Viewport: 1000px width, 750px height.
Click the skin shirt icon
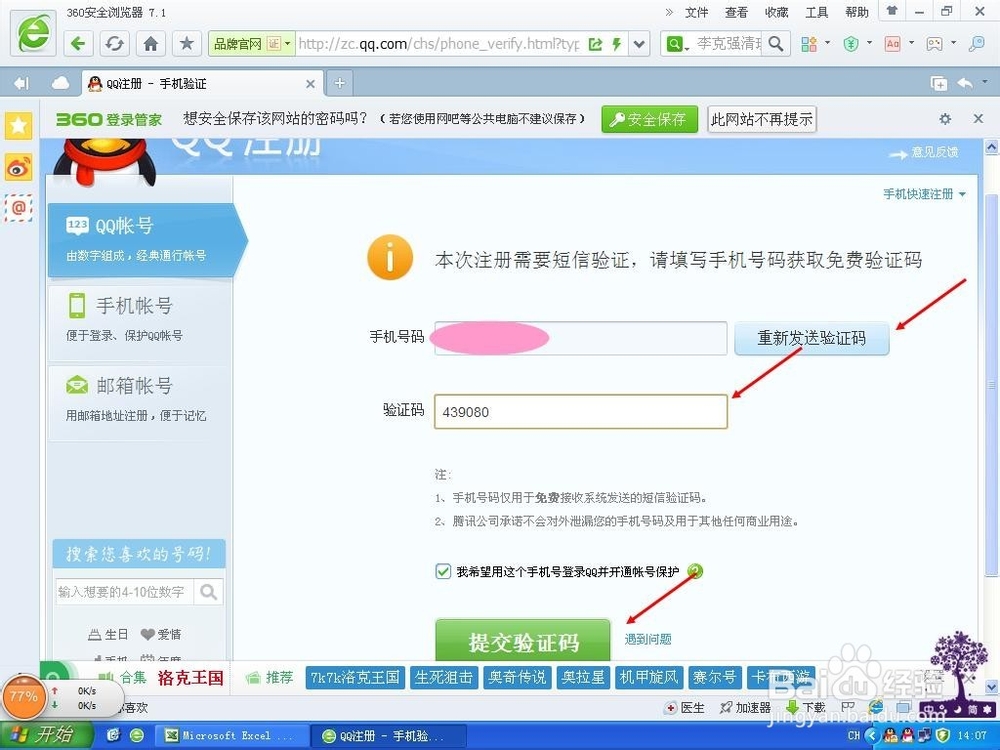pyautogui.click(x=892, y=11)
